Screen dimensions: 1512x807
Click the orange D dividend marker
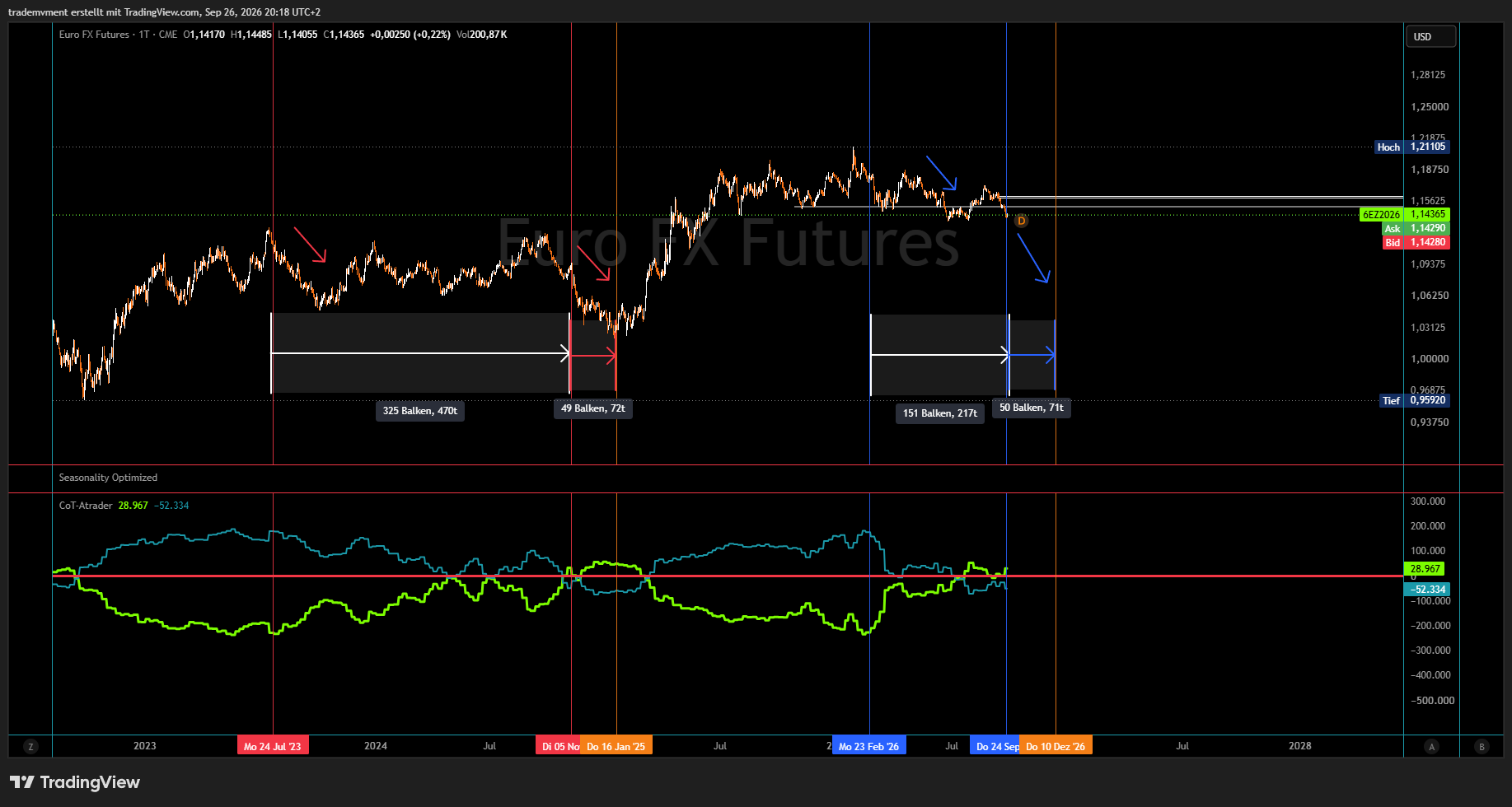pyautogui.click(x=1021, y=221)
